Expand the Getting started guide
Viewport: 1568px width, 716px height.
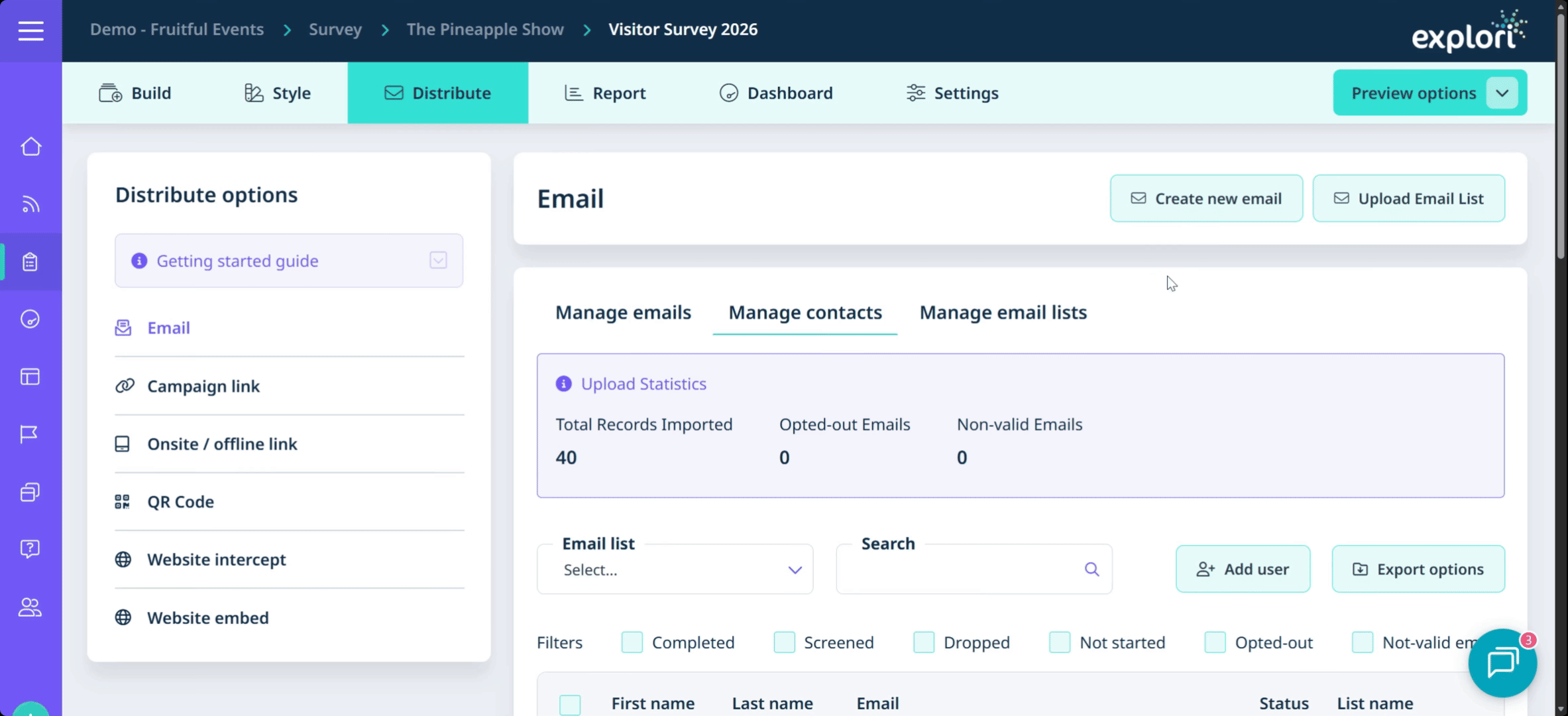point(438,261)
